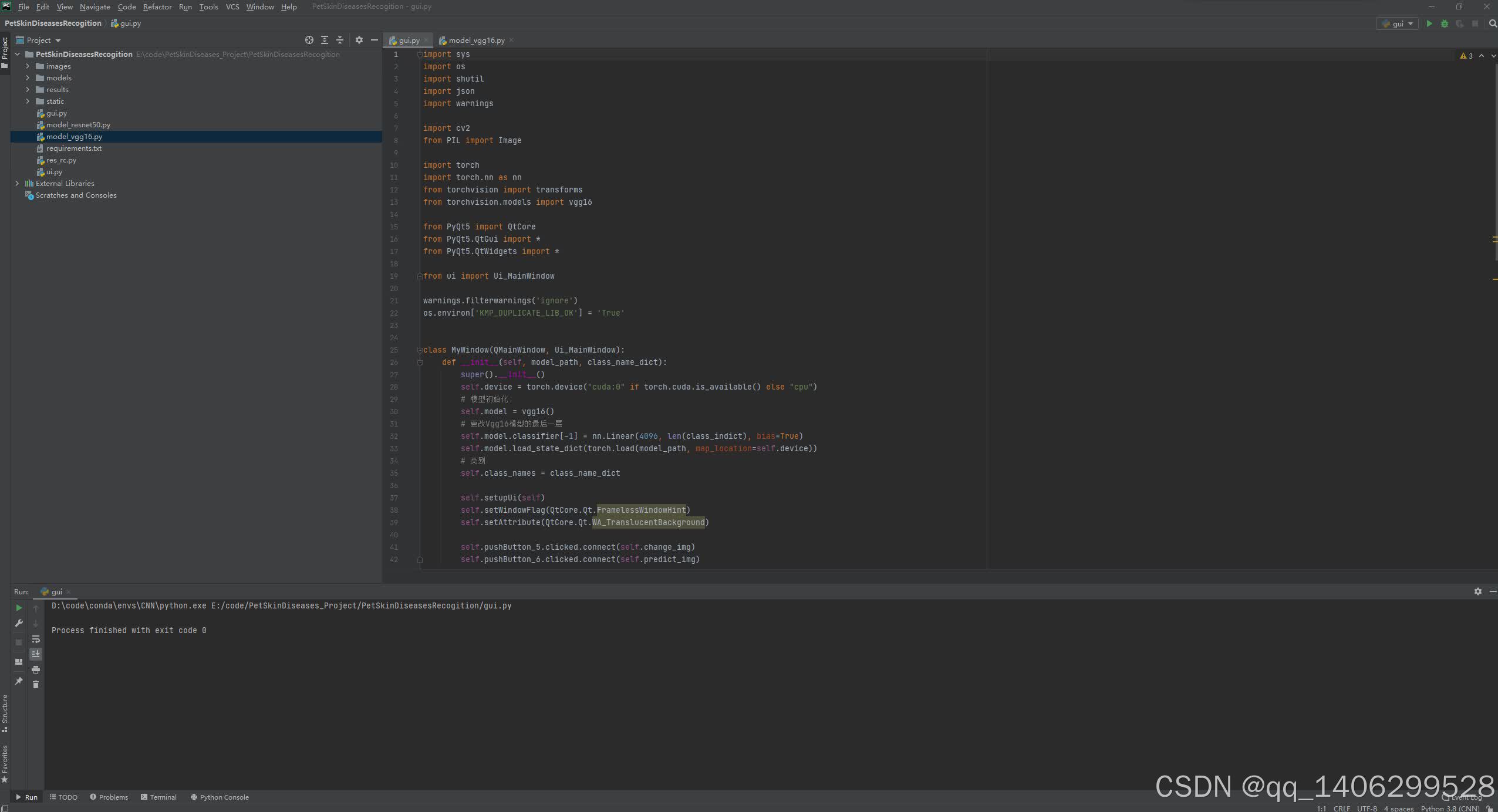This screenshot has height=812, width=1498.
Task: Open the Refactor menu
Action: click(157, 6)
